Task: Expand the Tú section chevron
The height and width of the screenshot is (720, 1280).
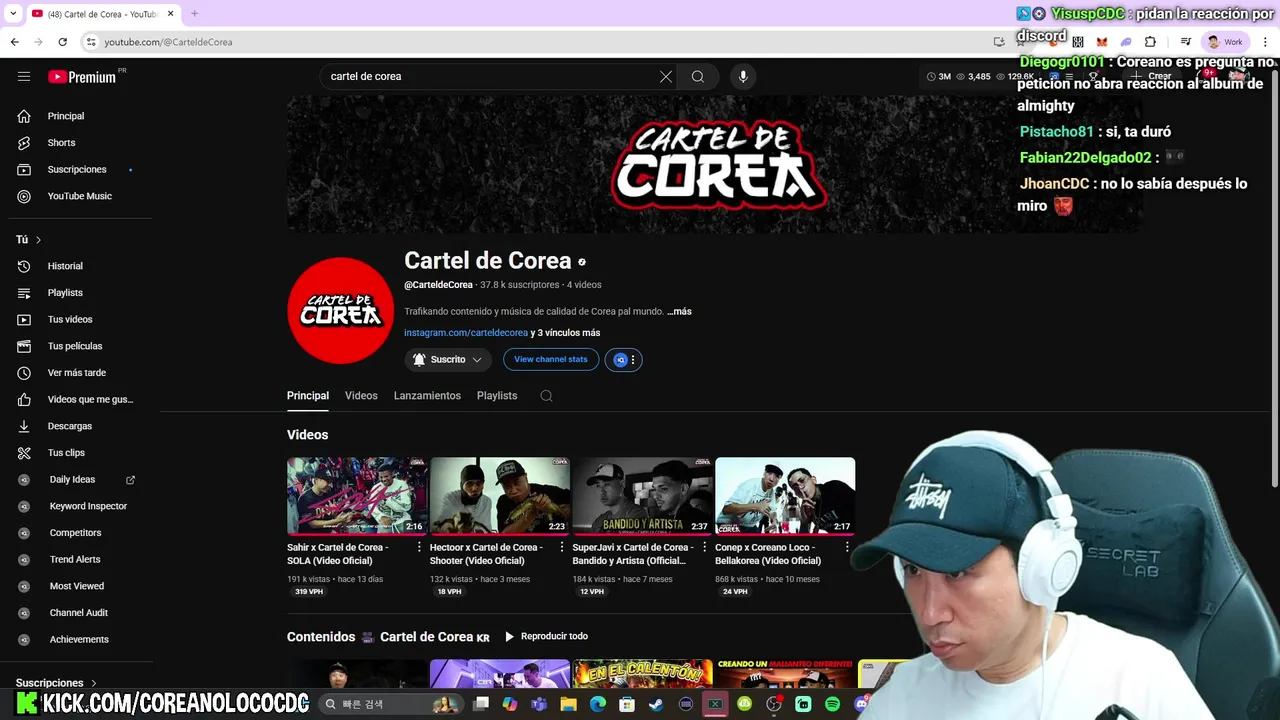Action: [x=38, y=240]
